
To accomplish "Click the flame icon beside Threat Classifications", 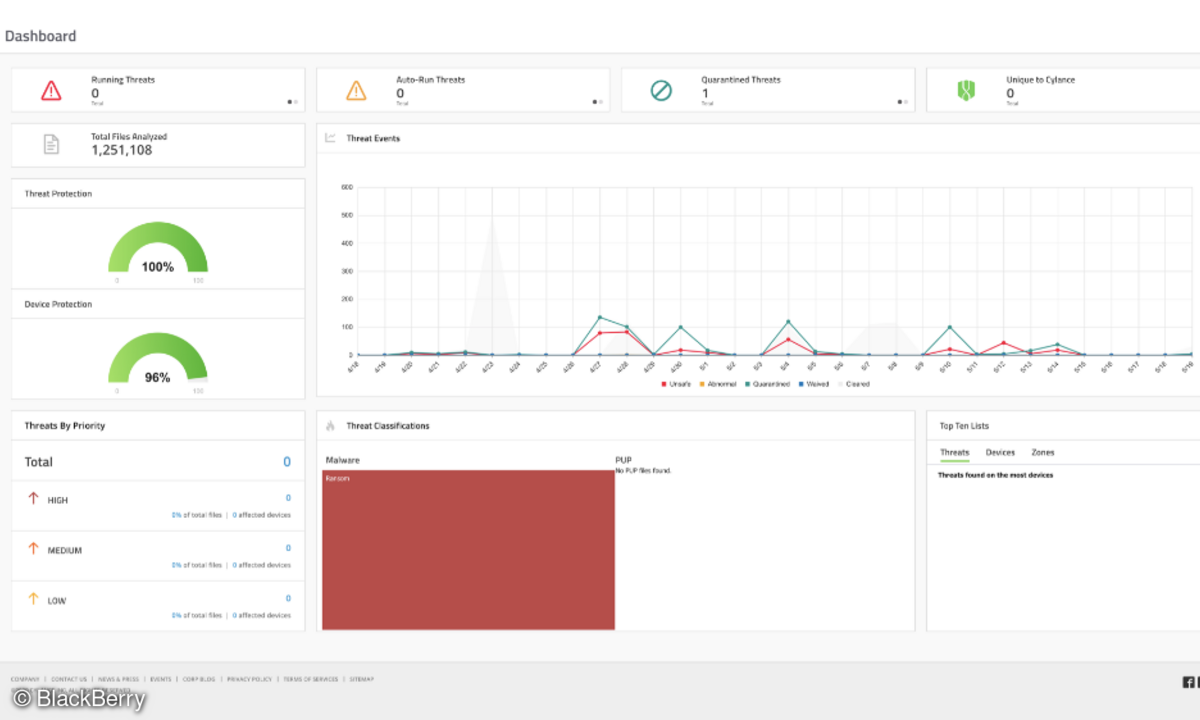I will click(x=330, y=426).
